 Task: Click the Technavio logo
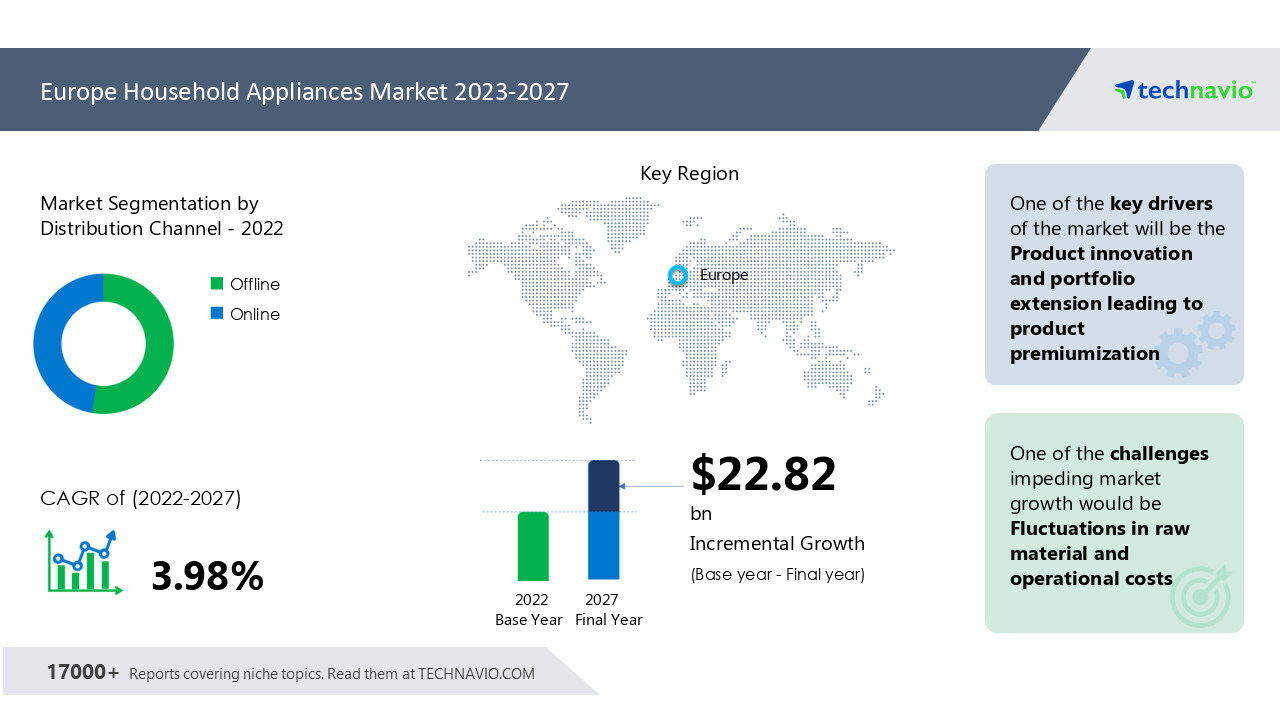point(1183,90)
